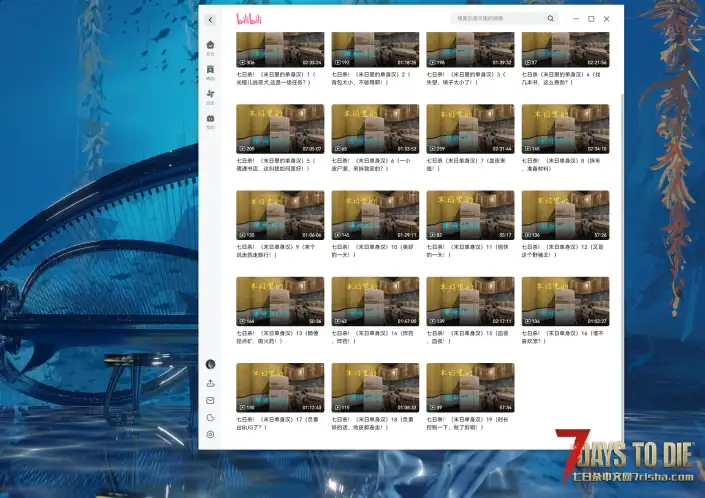Maximize the bilibili window

click(x=591, y=18)
